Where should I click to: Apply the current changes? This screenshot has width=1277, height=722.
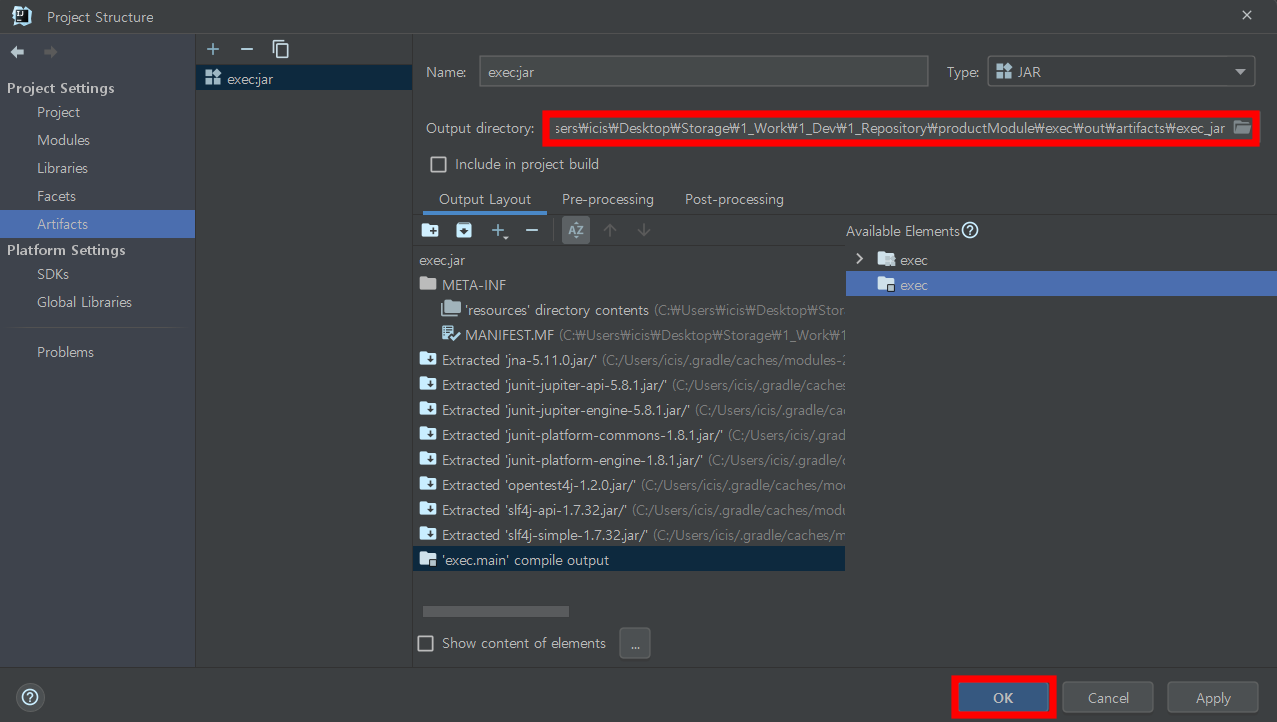(x=1212, y=697)
